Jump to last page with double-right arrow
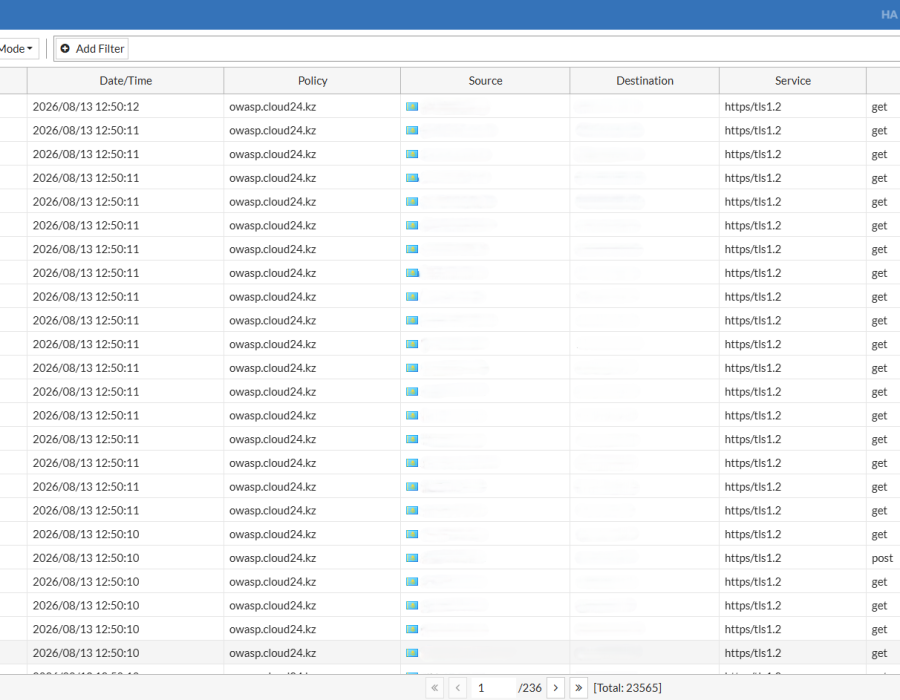 (x=578, y=687)
